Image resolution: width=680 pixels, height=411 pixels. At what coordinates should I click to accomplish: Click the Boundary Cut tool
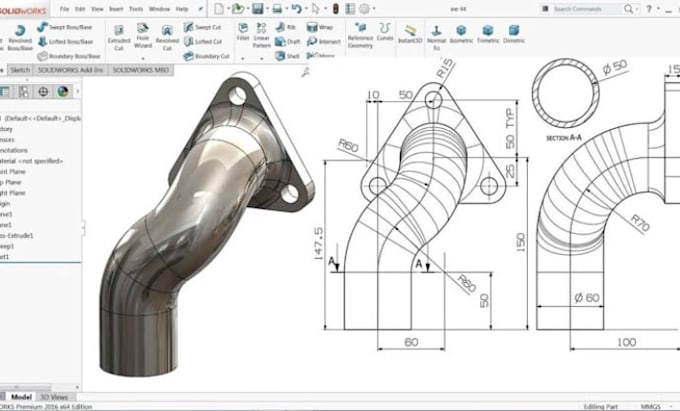pyautogui.click(x=206, y=56)
